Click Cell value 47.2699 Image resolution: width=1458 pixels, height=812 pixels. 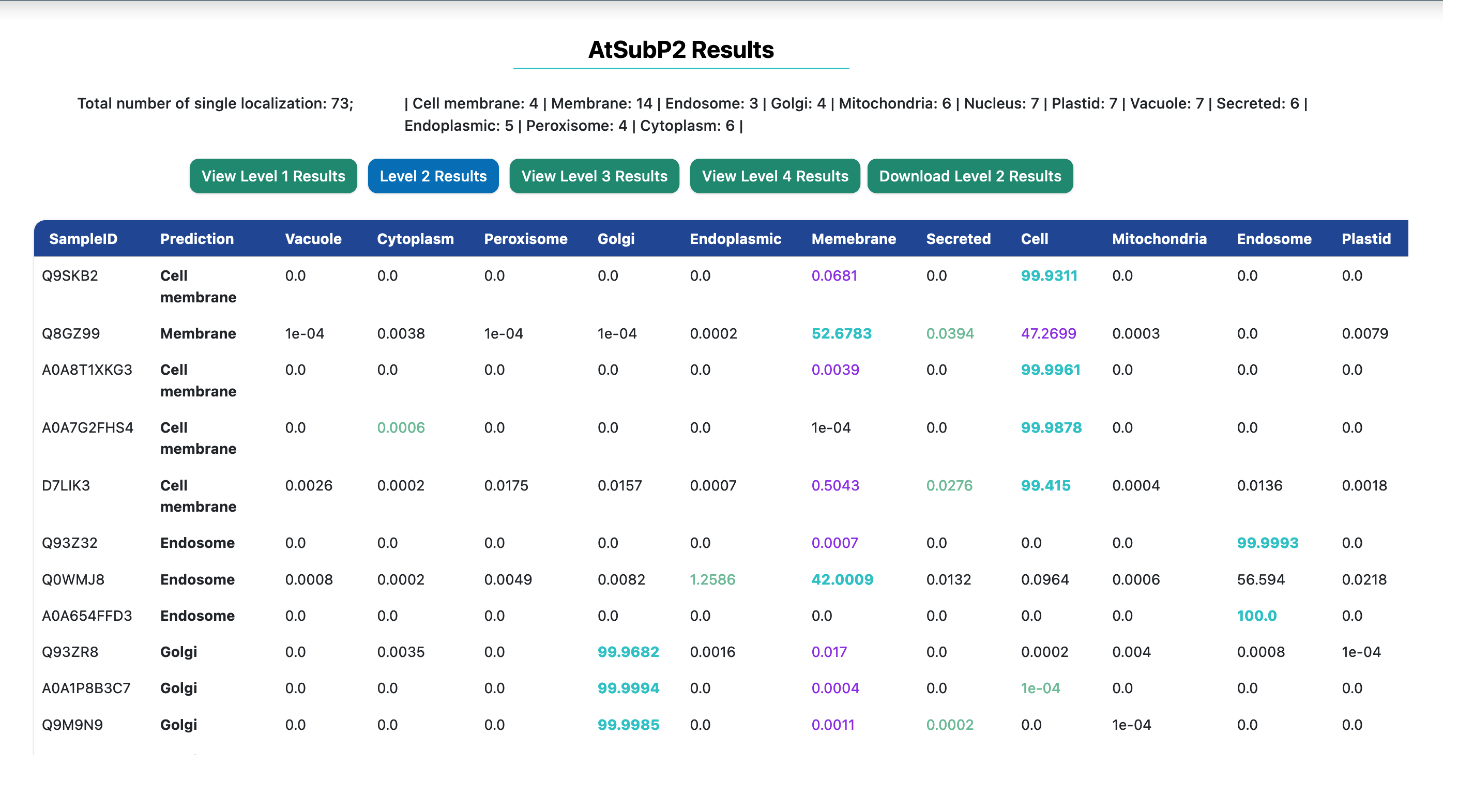pyautogui.click(x=1048, y=333)
